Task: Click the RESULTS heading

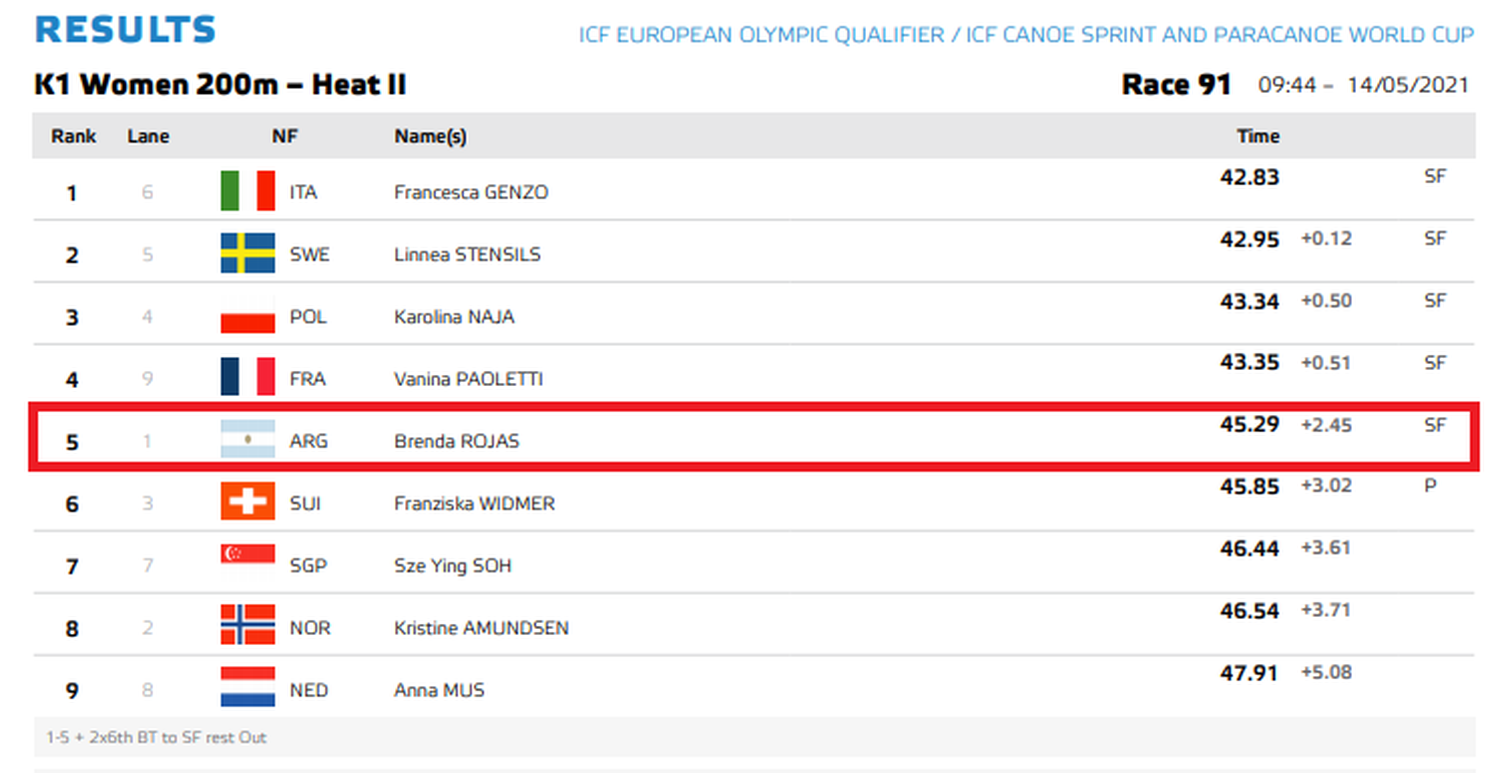Action: click(125, 30)
